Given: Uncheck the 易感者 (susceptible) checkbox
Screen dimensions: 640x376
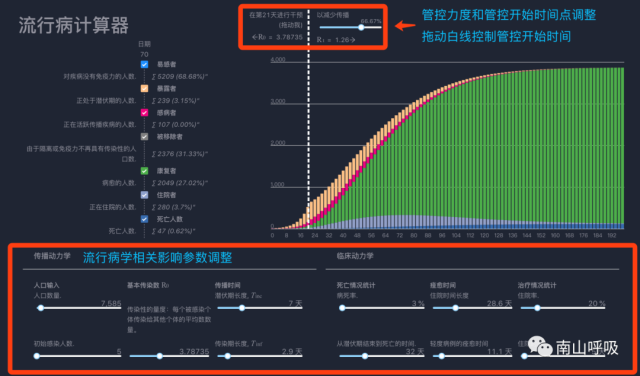Looking at the screenshot, I should pyautogui.click(x=144, y=65).
